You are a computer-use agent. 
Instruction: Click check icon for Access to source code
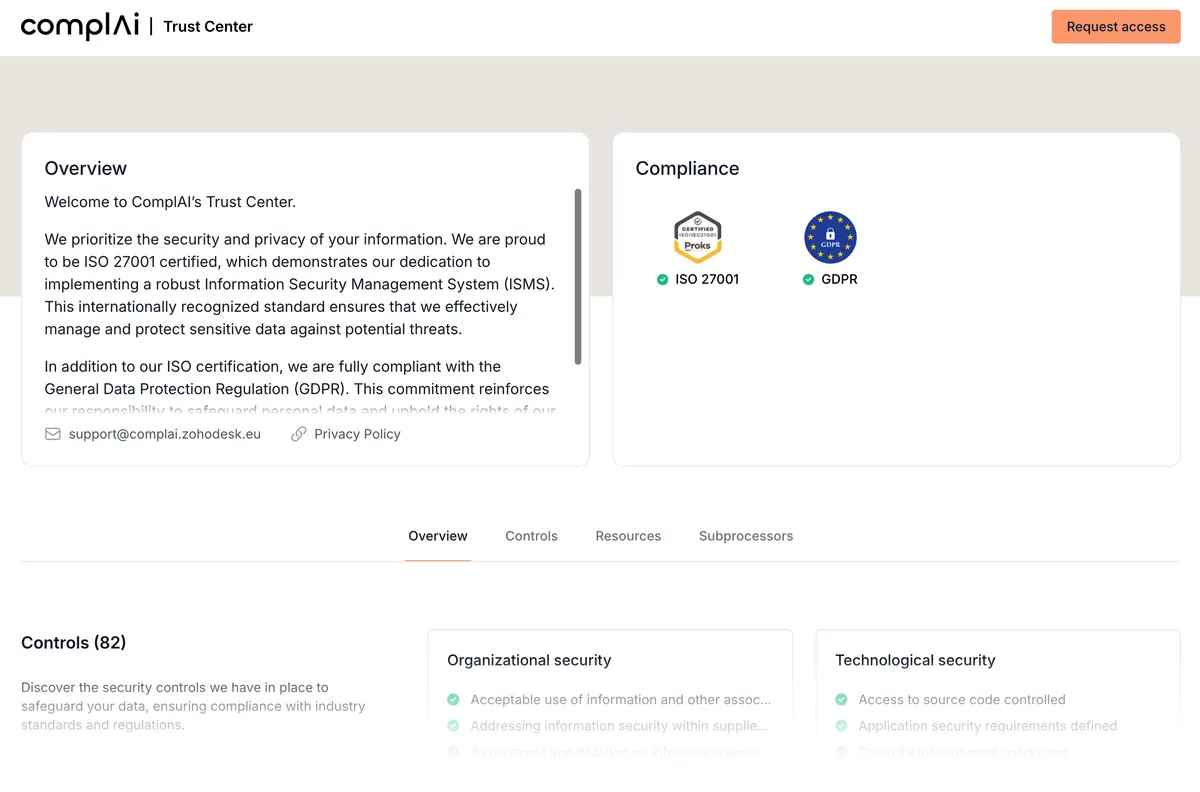(841, 700)
